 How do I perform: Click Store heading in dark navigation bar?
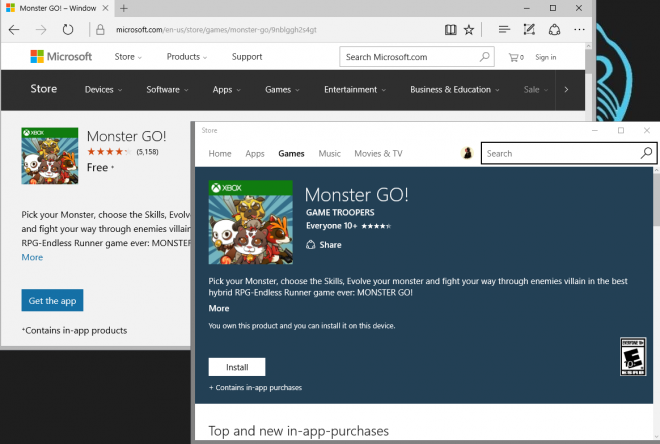click(x=43, y=89)
